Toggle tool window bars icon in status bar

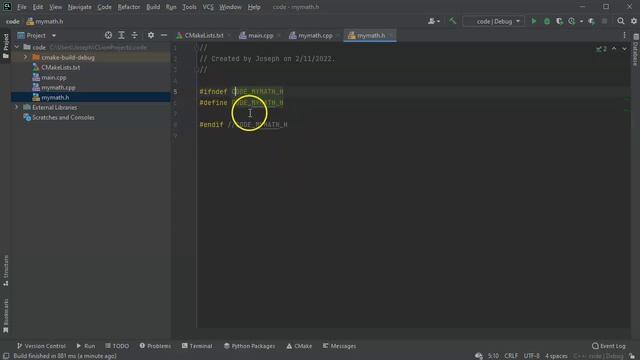(x=6, y=356)
